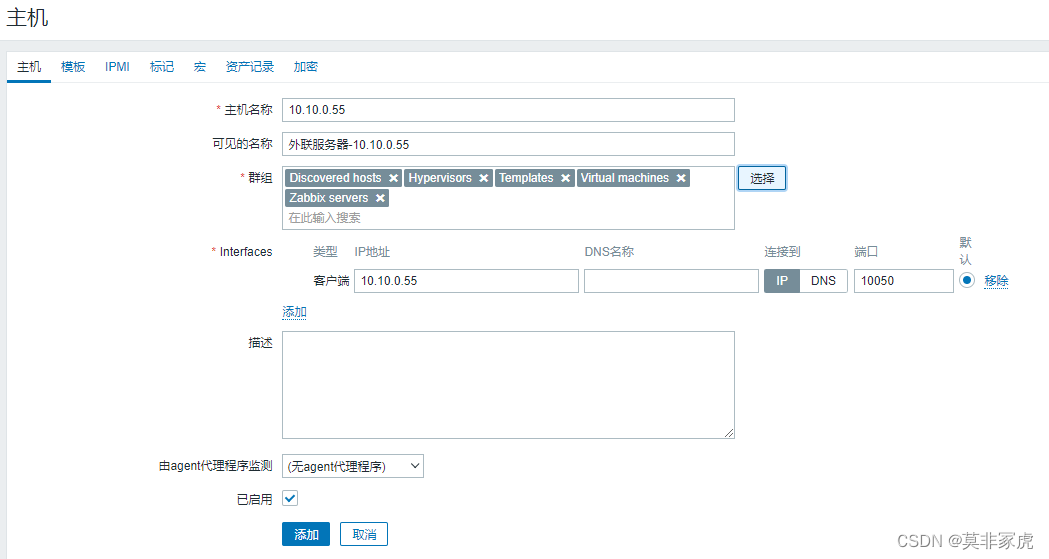Remove the Zabbix servers group tag

tap(380, 198)
